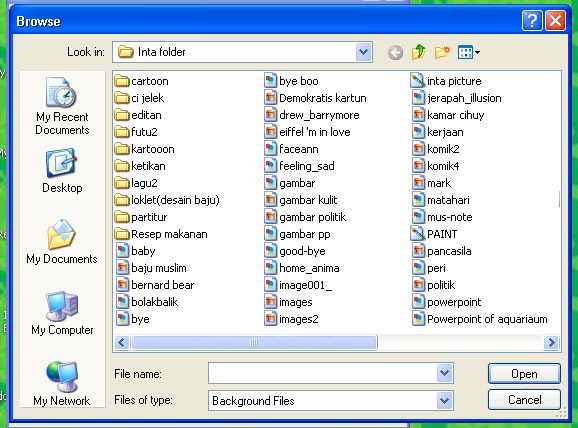
Task: Select file named good-bye
Action: coord(295,251)
